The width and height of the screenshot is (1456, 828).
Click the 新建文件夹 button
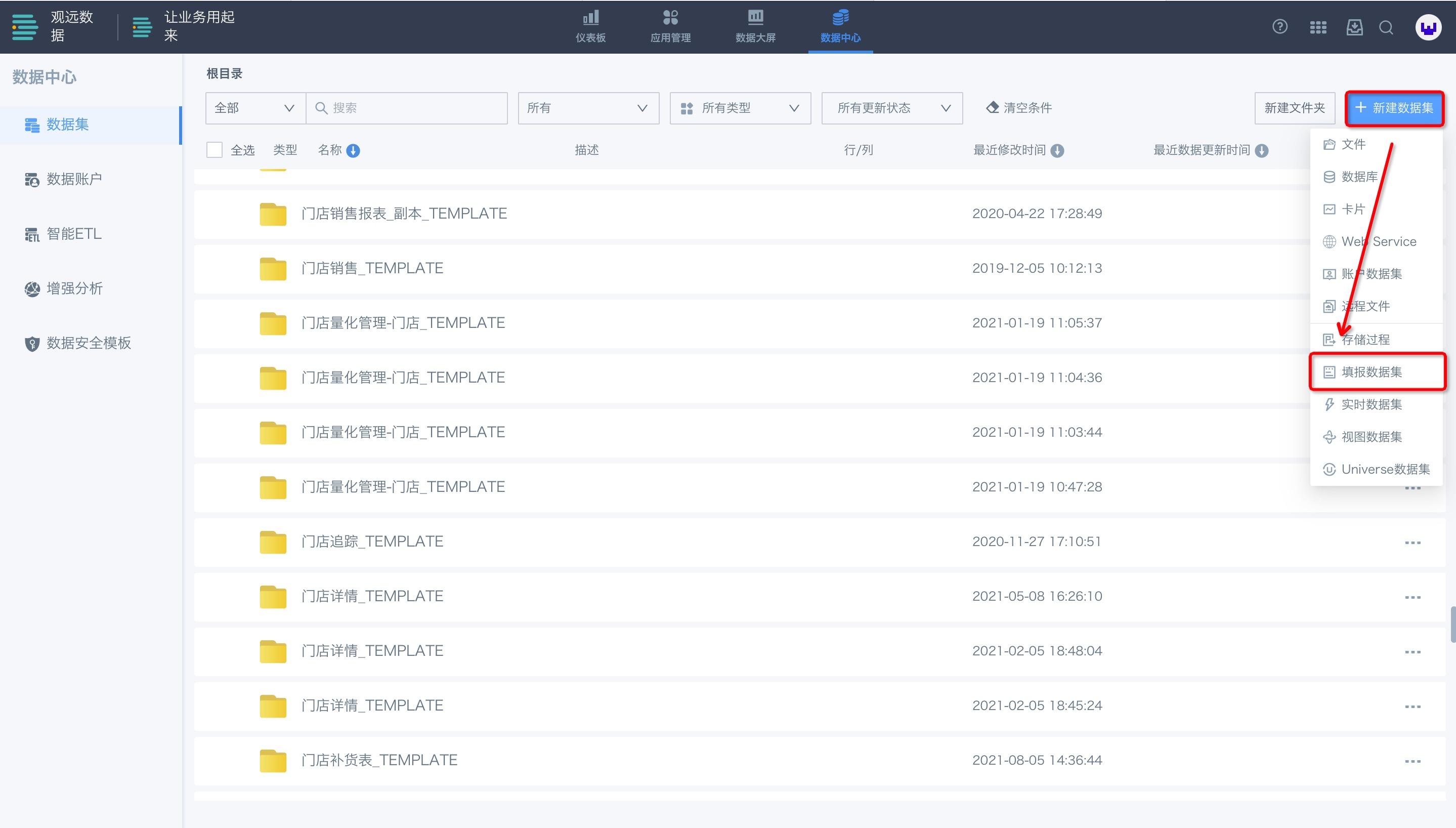pyautogui.click(x=1295, y=108)
